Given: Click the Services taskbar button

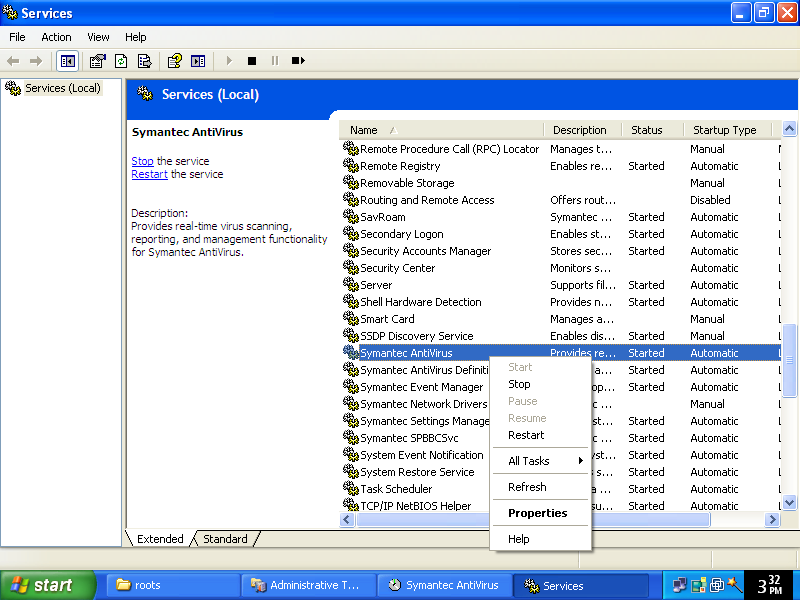Looking at the screenshot, I should pos(581,585).
